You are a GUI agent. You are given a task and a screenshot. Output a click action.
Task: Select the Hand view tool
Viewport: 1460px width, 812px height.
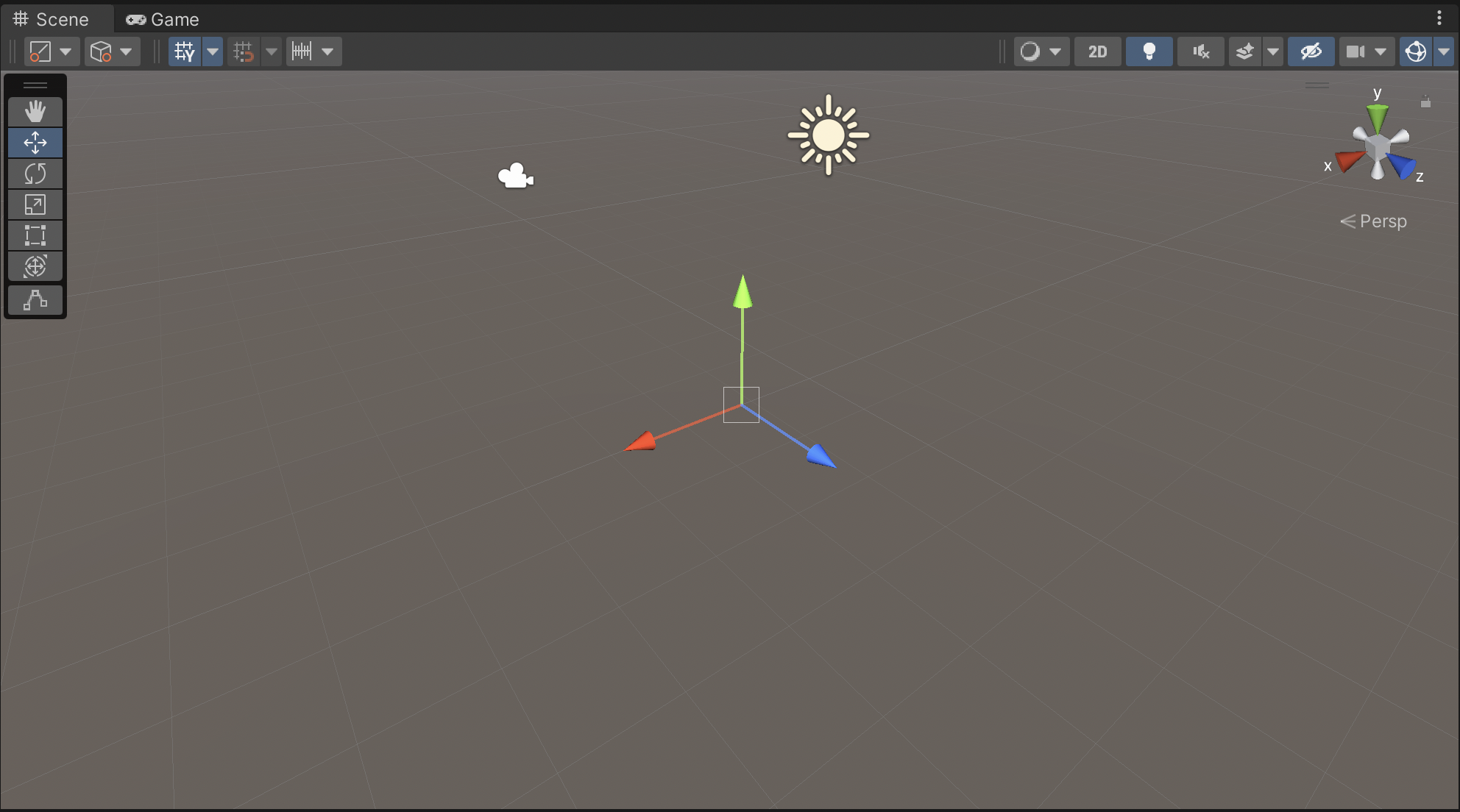pos(35,111)
